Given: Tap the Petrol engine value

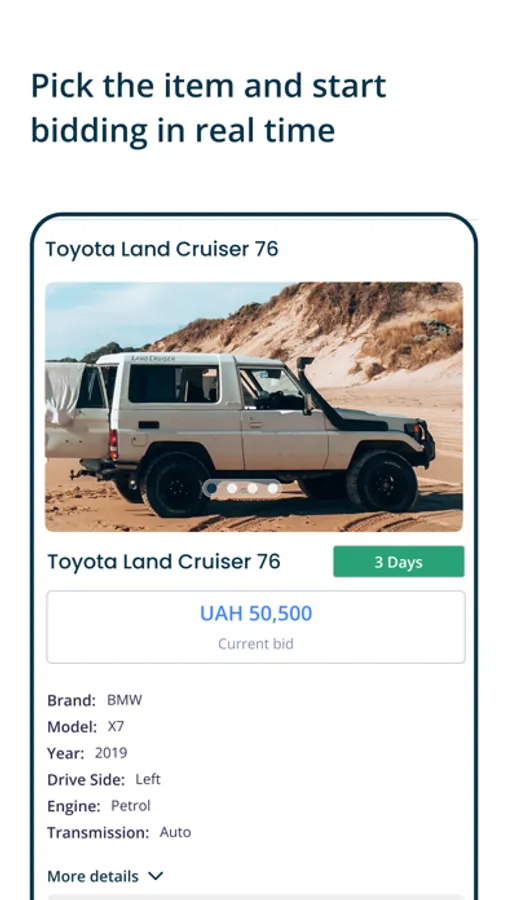Looking at the screenshot, I should (131, 806).
